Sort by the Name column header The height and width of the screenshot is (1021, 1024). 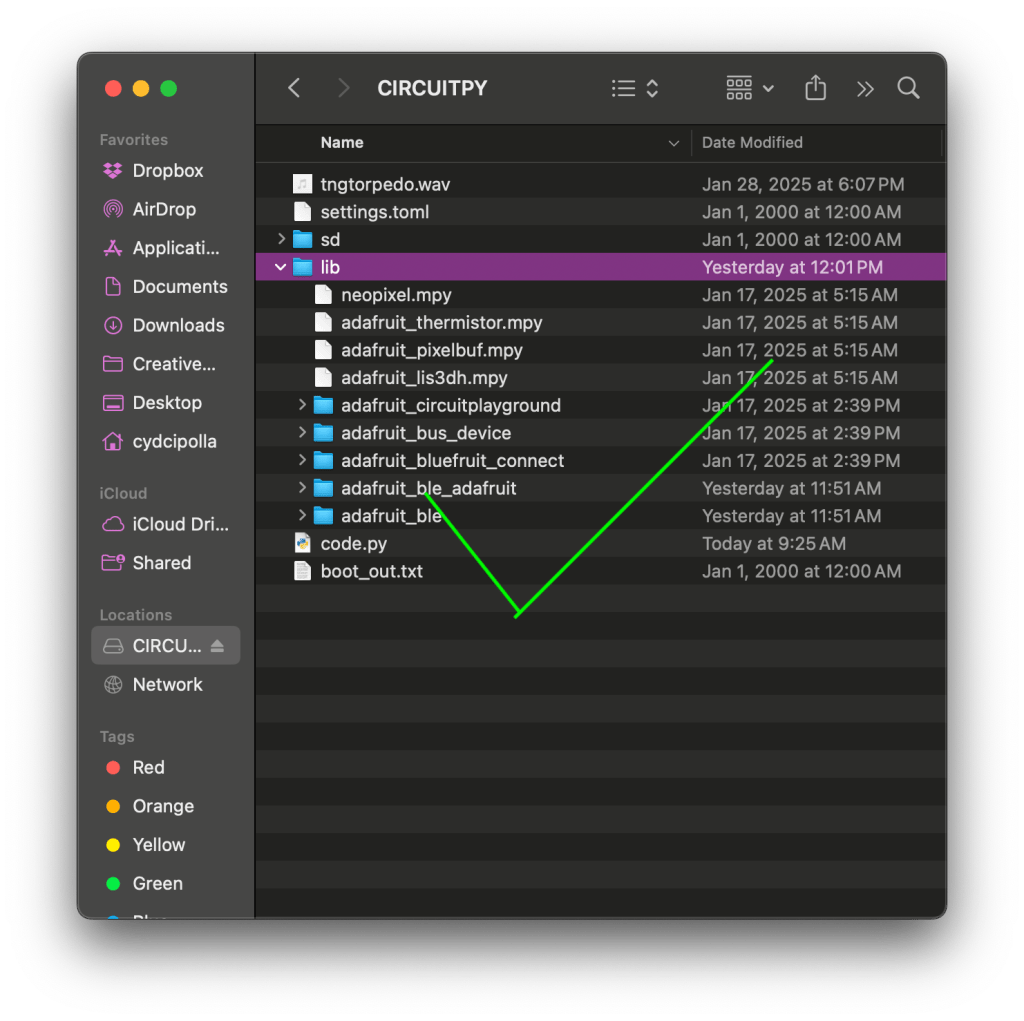342,143
